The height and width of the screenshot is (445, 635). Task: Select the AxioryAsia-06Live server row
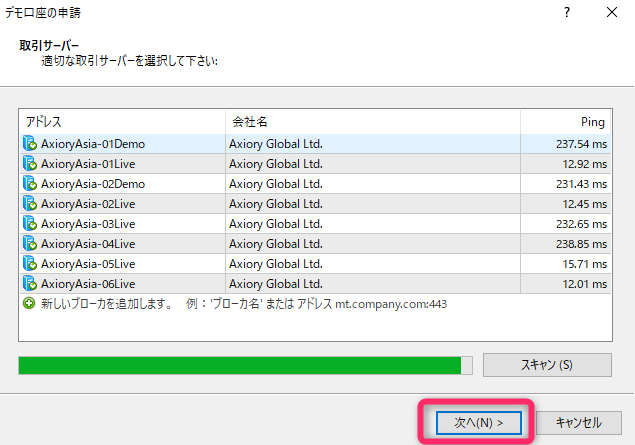click(315, 283)
